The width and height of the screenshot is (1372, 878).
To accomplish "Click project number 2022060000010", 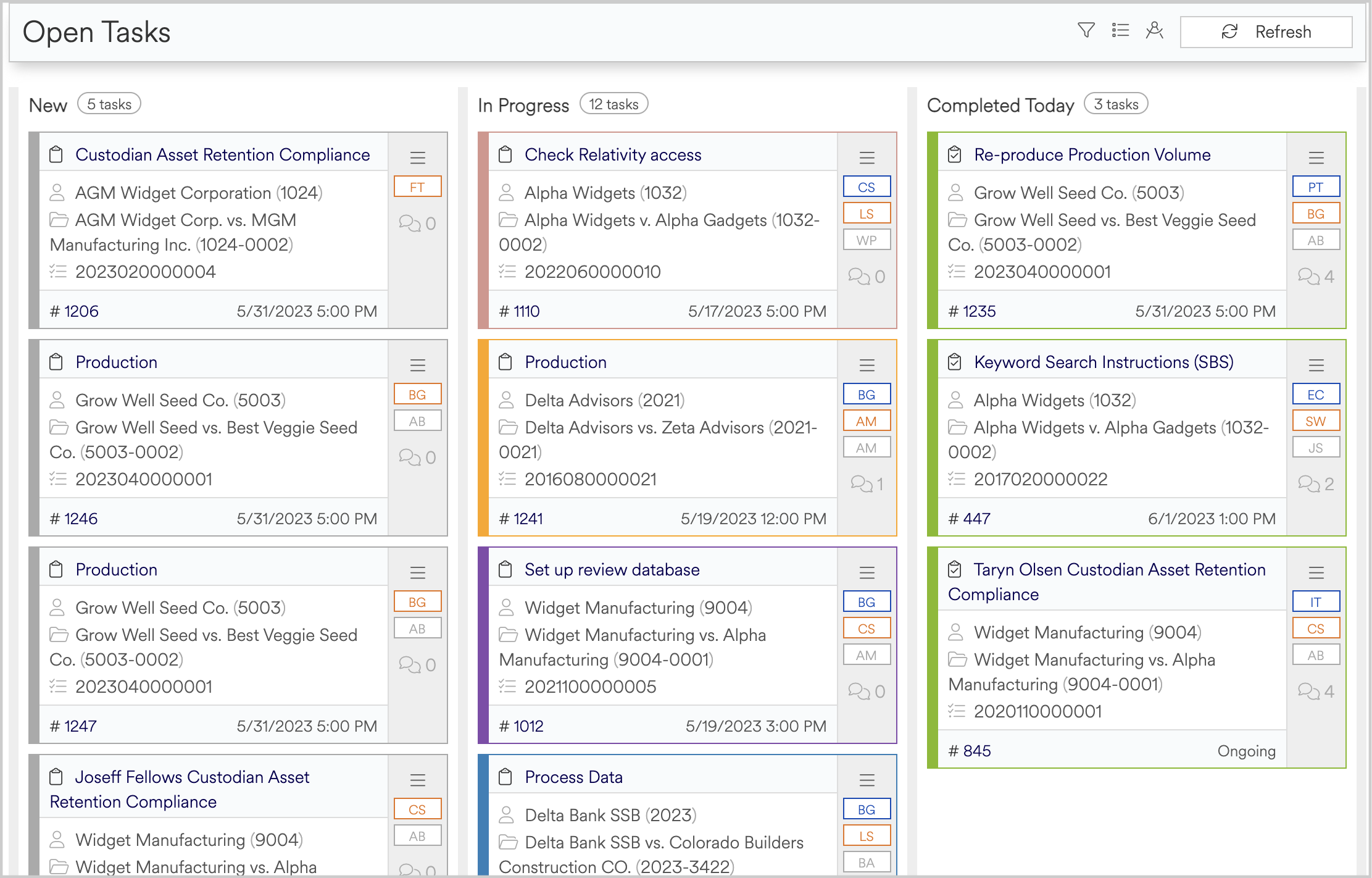I will click(x=592, y=272).
